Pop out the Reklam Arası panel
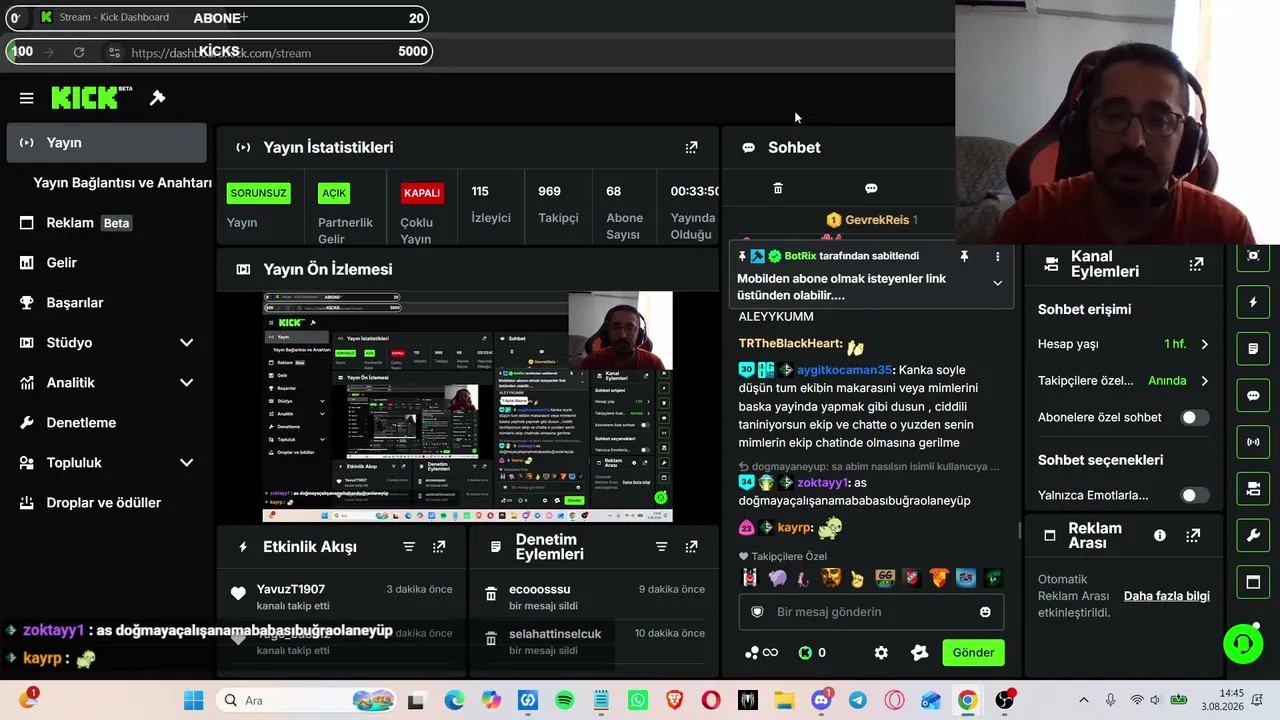1280x720 pixels. pos(1193,536)
